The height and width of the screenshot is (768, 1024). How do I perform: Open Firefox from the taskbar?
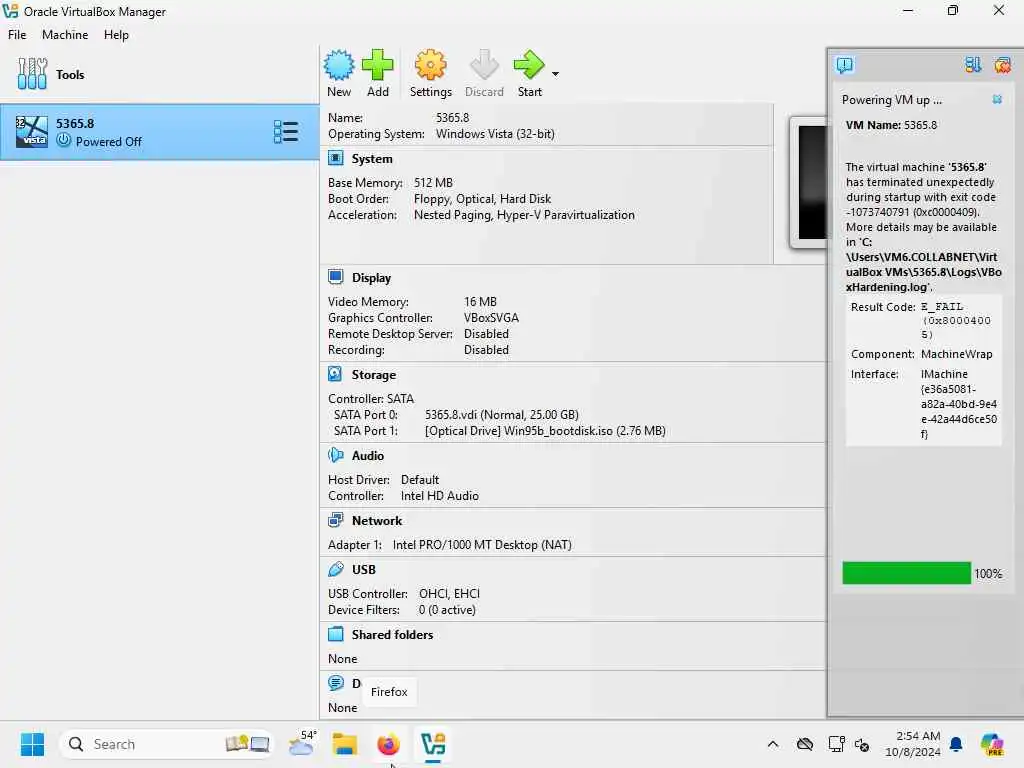[388, 744]
